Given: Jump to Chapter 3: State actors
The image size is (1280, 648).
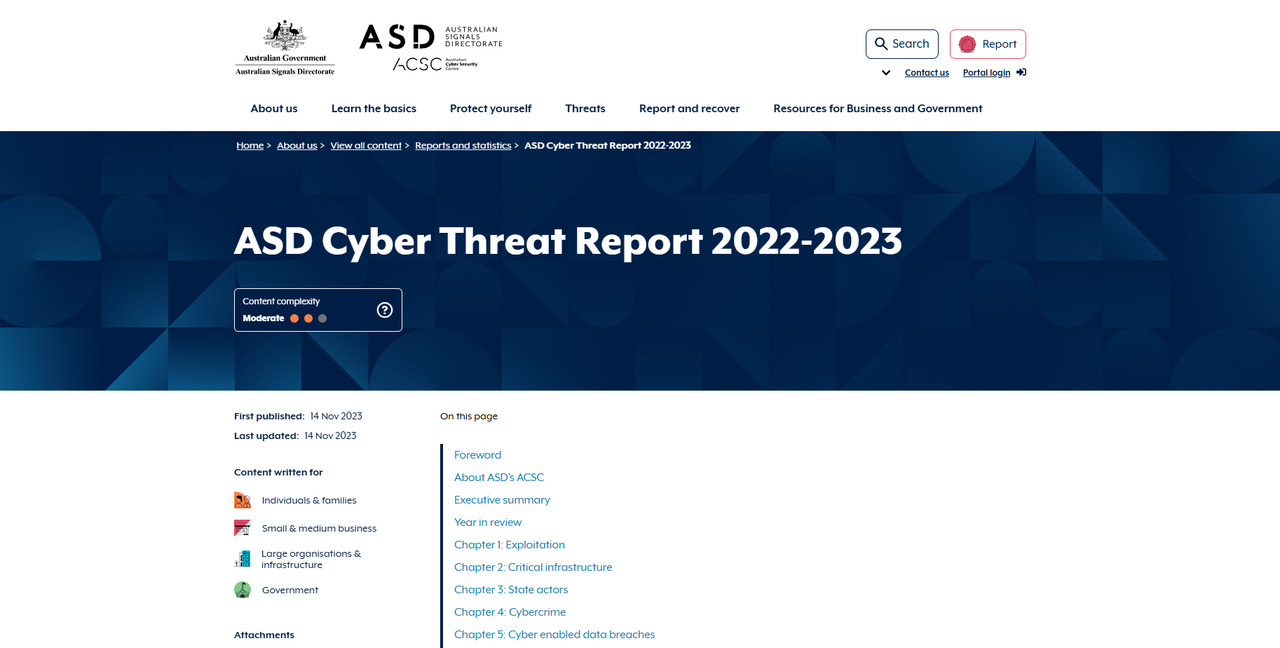Looking at the screenshot, I should [509, 590].
